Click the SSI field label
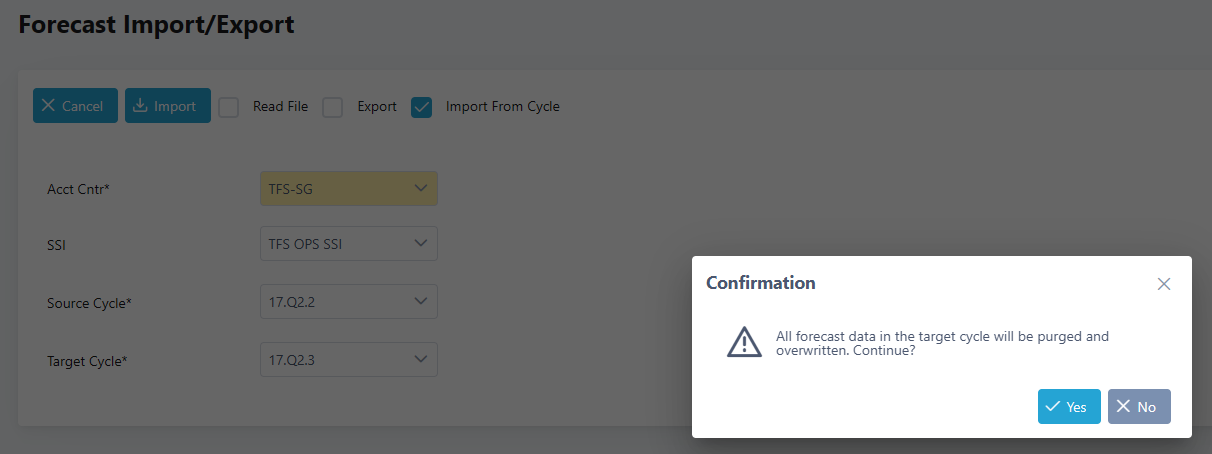This screenshot has width=1212, height=454. pos(57,245)
